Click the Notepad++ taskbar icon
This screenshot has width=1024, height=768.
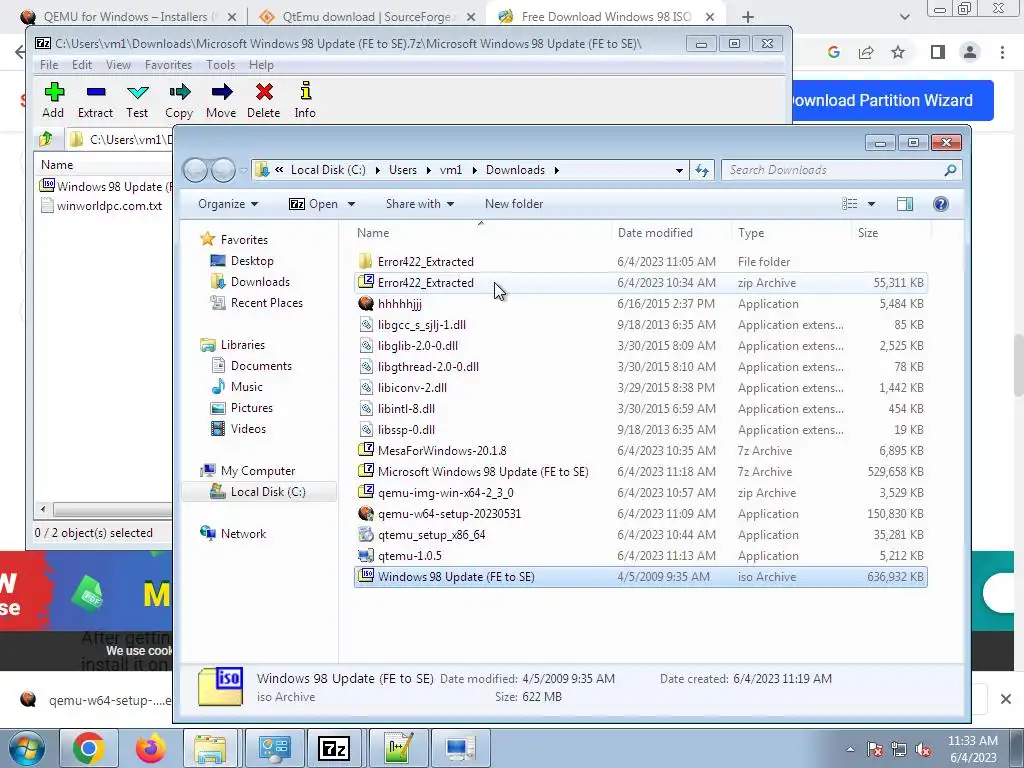coord(398,748)
